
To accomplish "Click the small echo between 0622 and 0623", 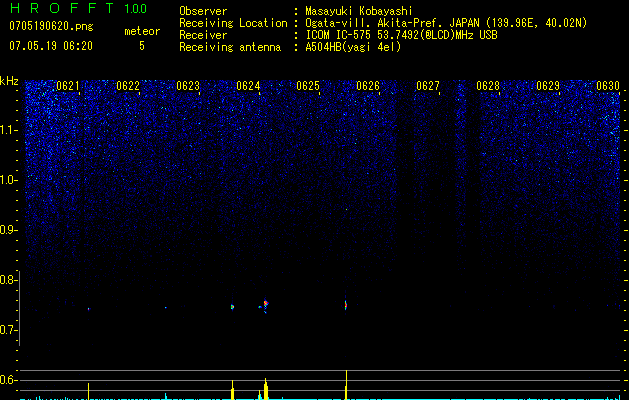I will tap(165, 308).
